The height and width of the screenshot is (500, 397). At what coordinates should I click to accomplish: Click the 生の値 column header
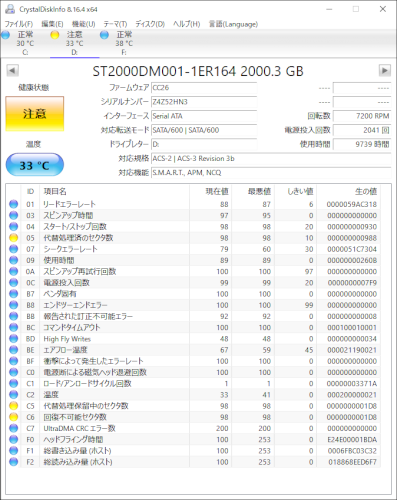(x=366, y=191)
